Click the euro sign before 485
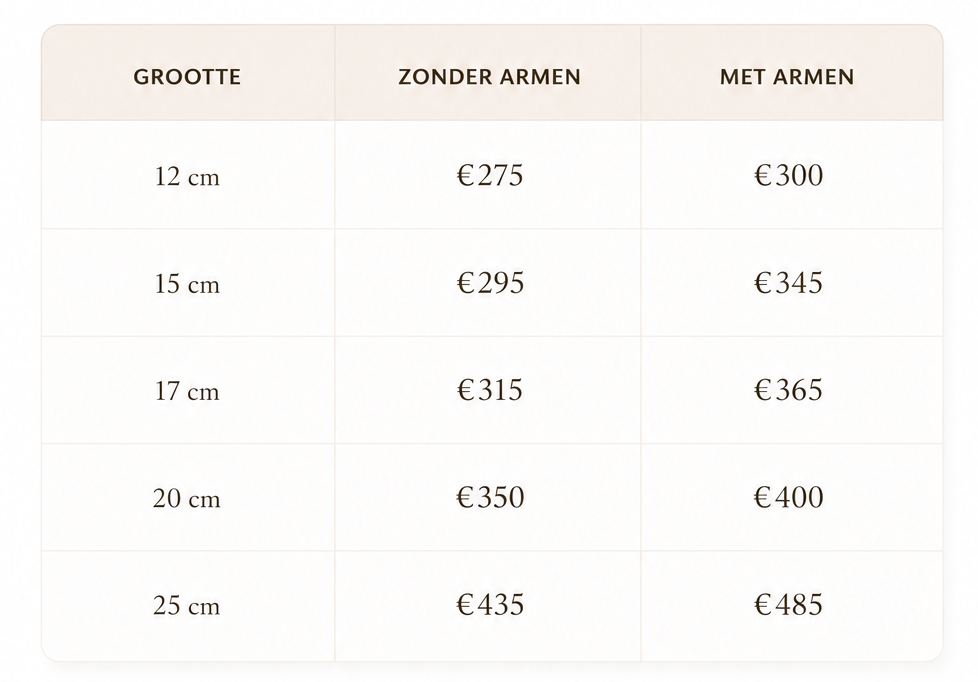The width and height of the screenshot is (978, 682). click(763, 605)
